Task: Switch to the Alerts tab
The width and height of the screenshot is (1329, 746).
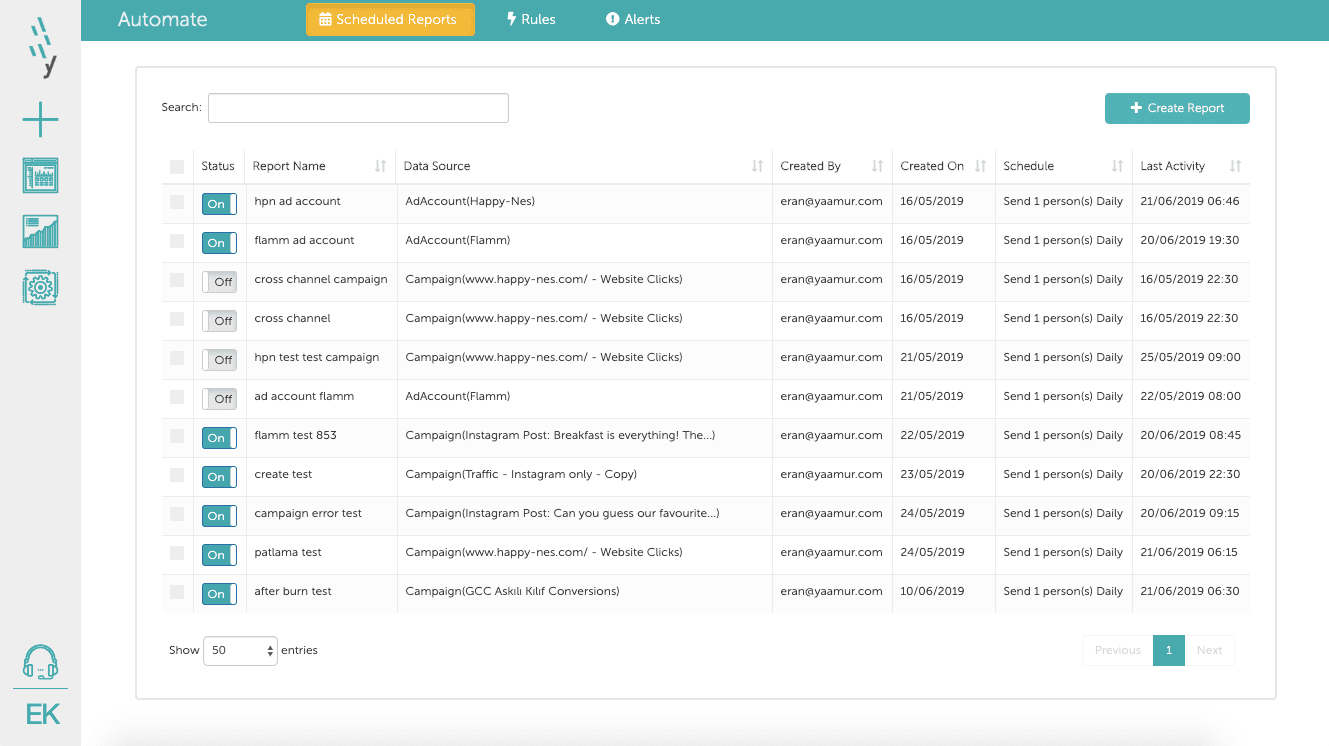Action: (x=633, y=19)
